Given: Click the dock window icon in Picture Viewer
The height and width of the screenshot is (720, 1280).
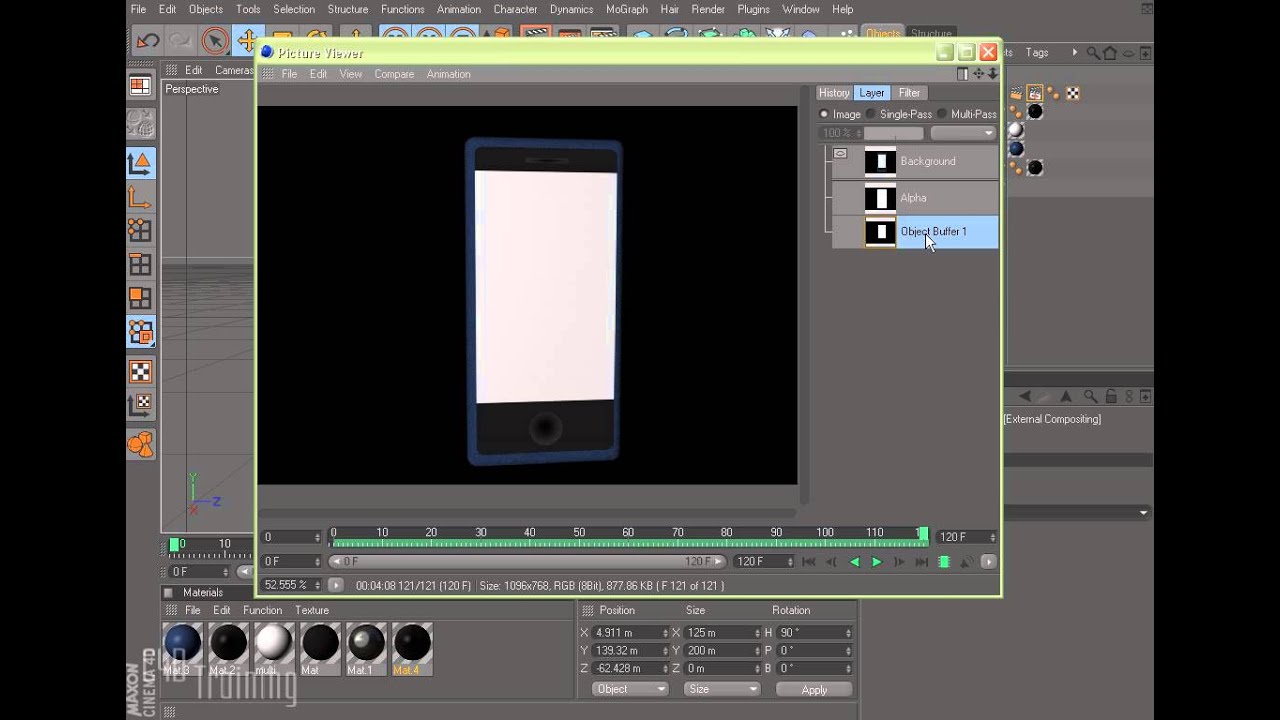Looking at the screenshot, I should click(x=963, y=74).
